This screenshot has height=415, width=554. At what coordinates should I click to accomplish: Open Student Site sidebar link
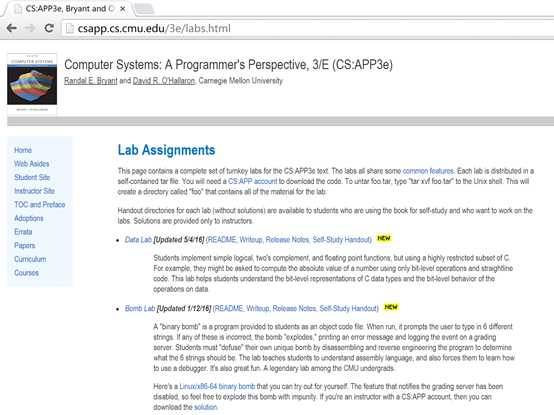(x=32, y=177)
